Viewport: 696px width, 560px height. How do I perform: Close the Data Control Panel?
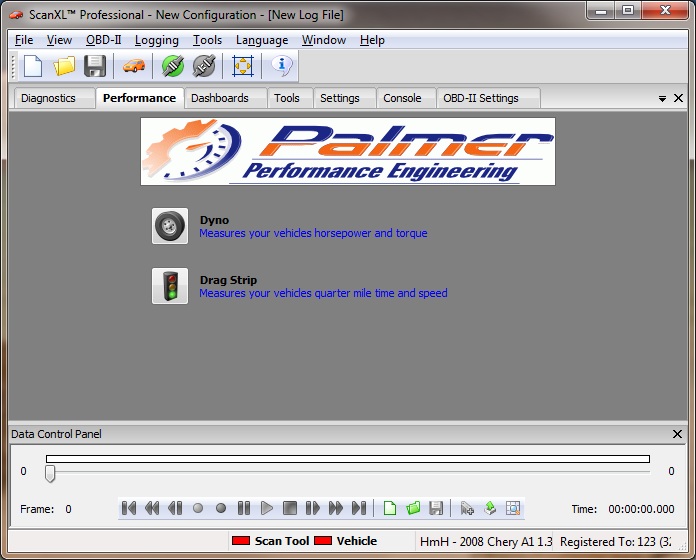677,434
